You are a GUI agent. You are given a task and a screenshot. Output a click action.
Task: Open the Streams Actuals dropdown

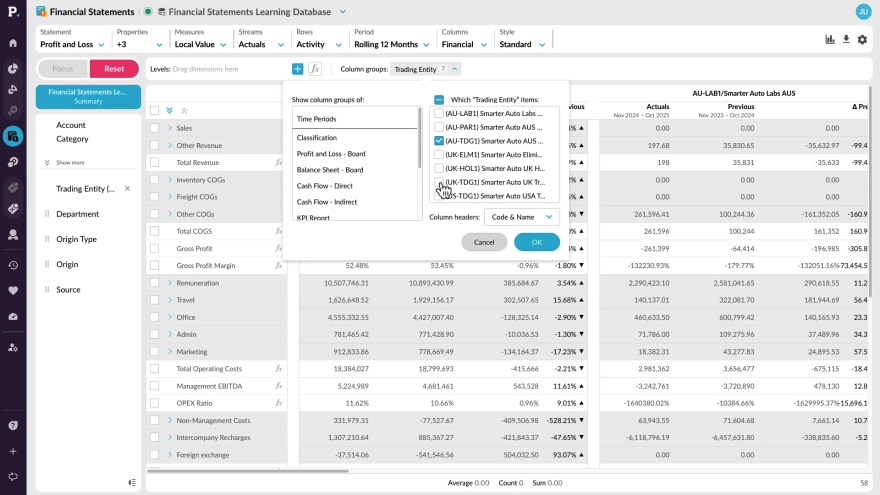coord(261,44)
